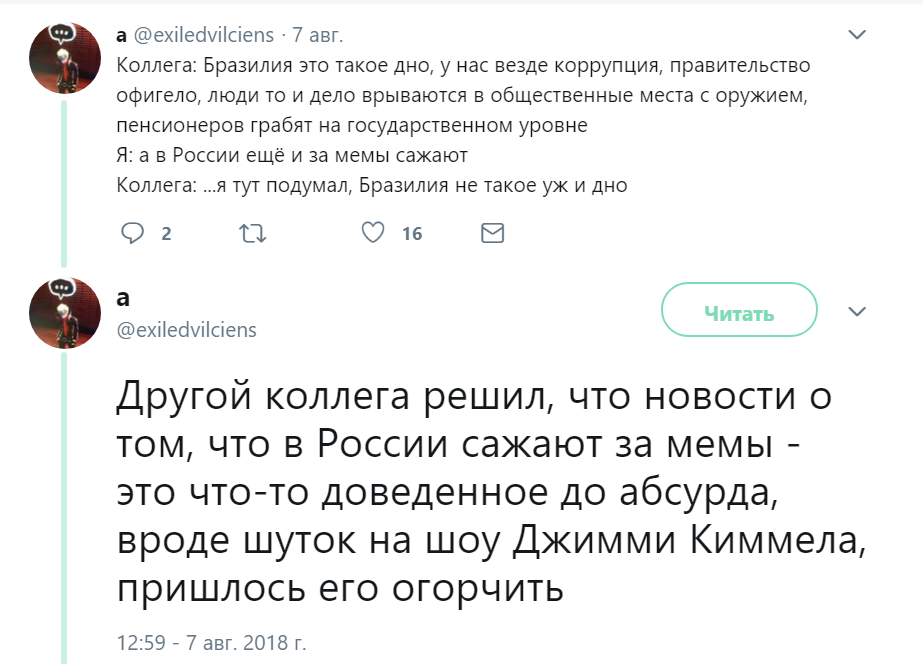Open @exiledvilciens handle under second name
Image resolution: width=923 pixels, height=664 pixels.
[187, 330]
